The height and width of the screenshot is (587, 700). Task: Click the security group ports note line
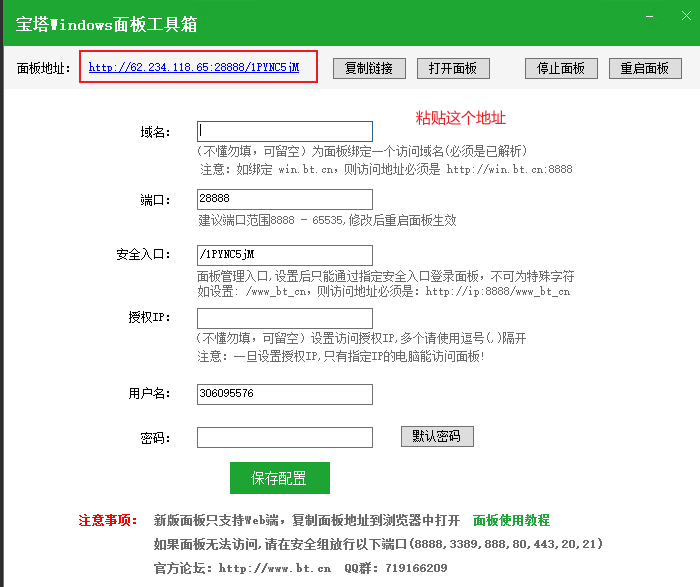378,544
